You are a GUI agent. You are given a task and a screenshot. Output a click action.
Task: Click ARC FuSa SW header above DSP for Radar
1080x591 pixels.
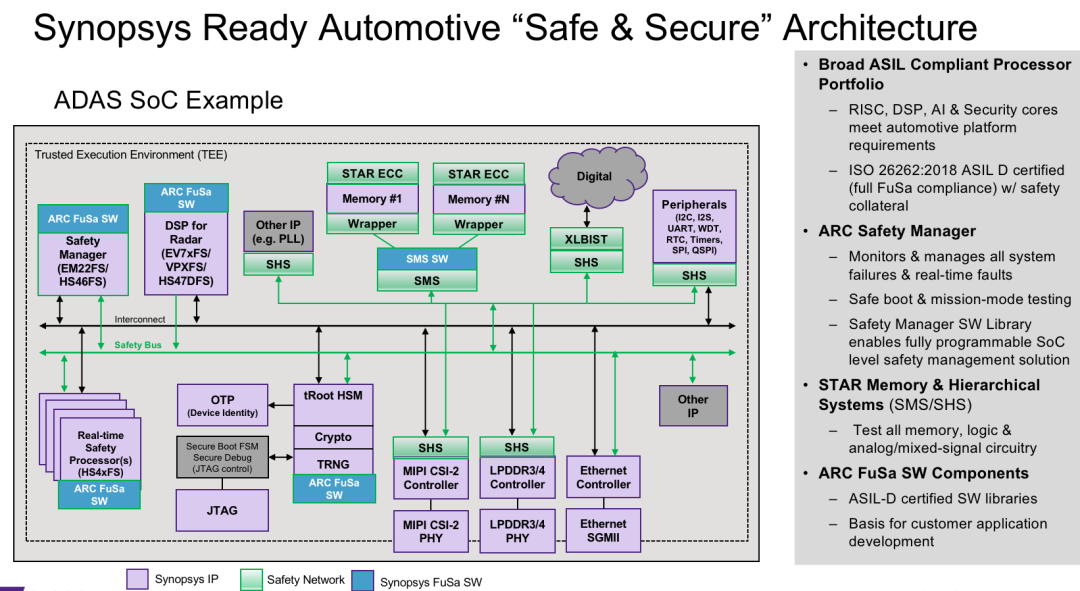pyautogui.click(x=186, y=198)
